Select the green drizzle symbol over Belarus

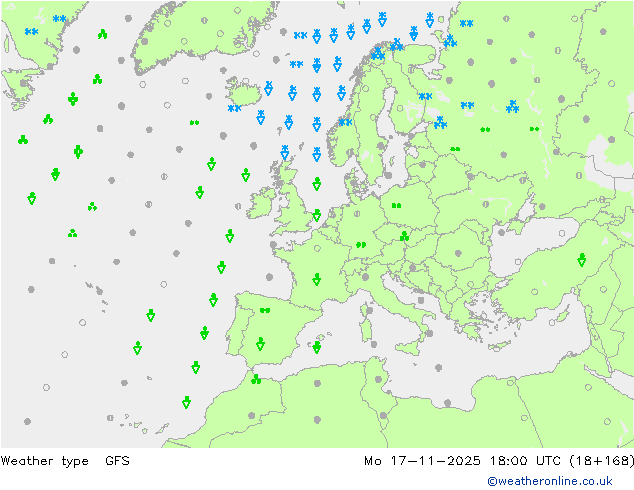tap(455, 149)
